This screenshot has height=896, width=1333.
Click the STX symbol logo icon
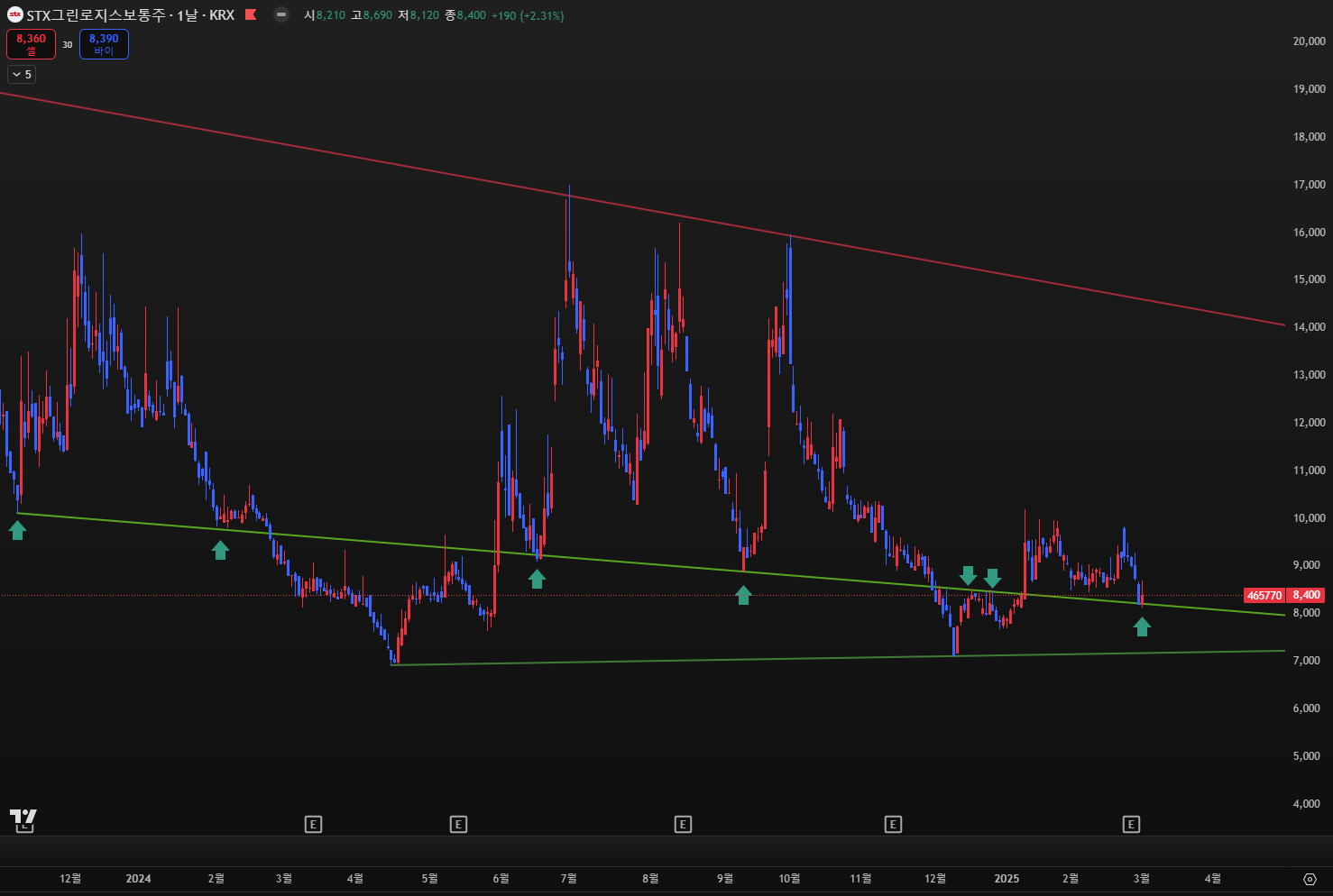point(15,14)
